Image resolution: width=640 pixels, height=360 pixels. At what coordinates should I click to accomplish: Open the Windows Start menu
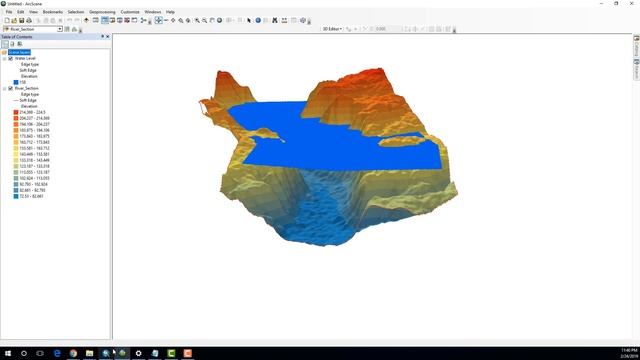(x=8, y=353)
